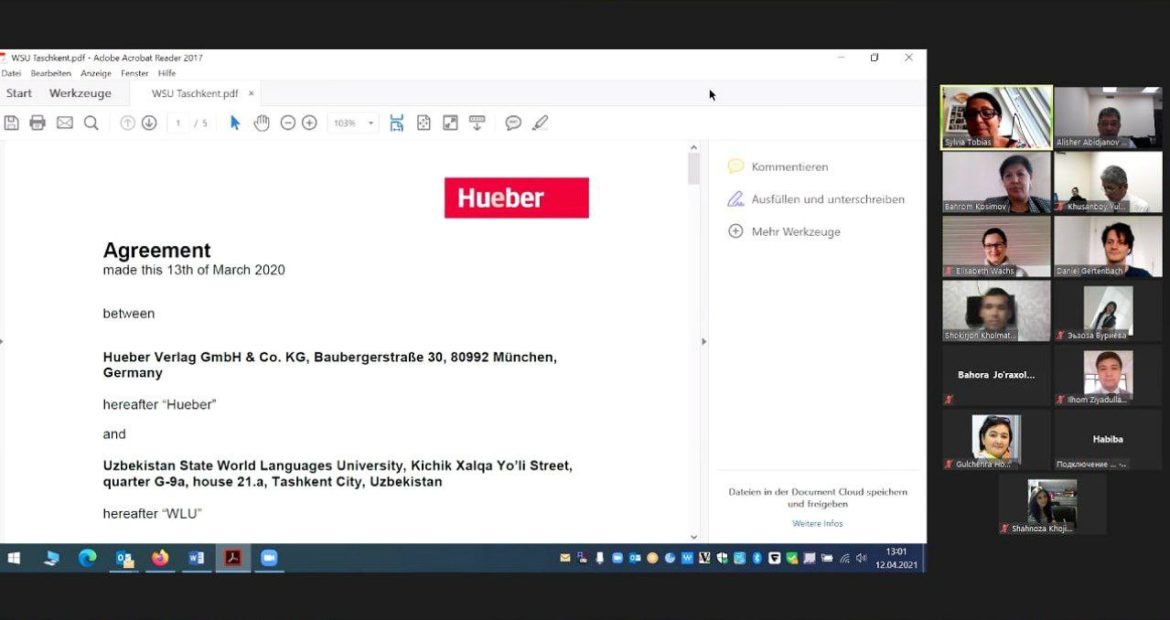Viewport: 1170px width, 620px height.
Task: Click the Save file icon in toolbar
Action: point(12,123)
